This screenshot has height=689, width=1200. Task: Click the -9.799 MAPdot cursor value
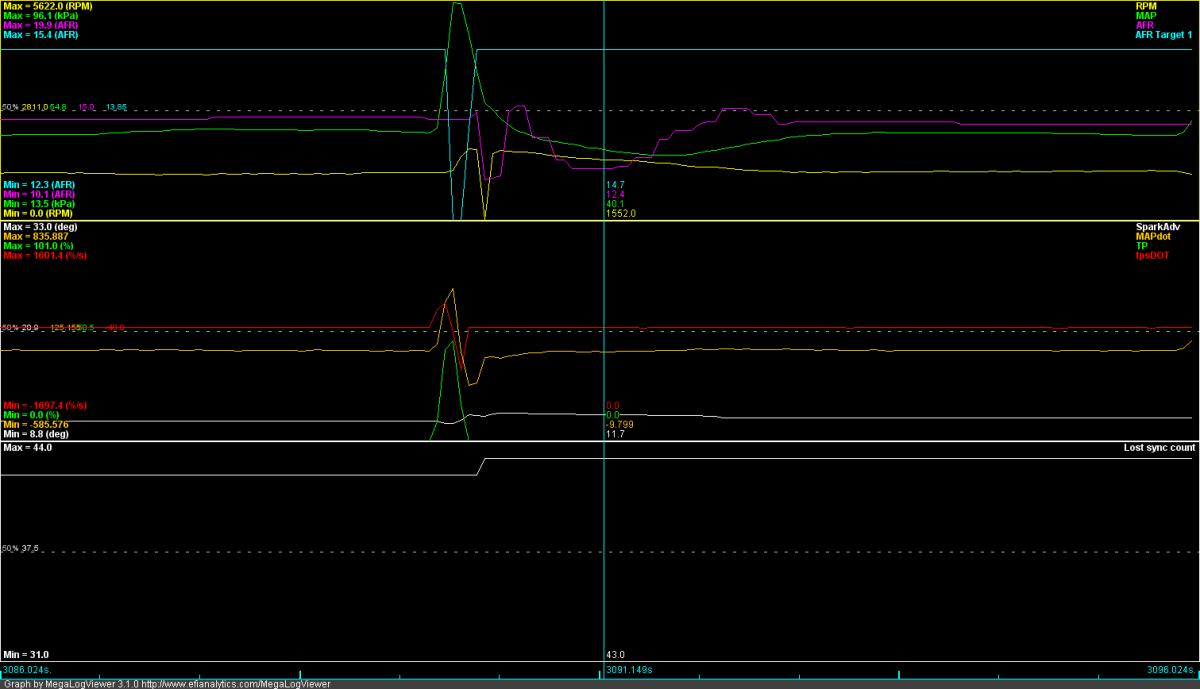(x=619, y=424)
